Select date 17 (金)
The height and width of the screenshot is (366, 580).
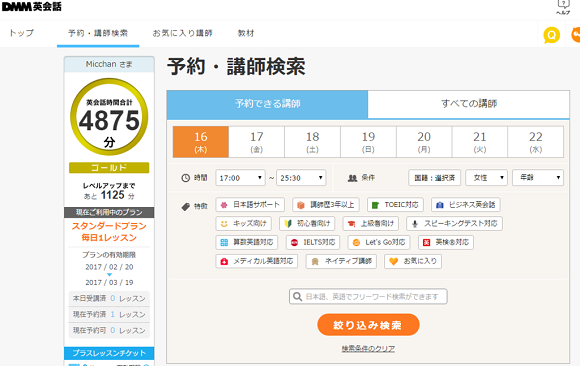257,142
